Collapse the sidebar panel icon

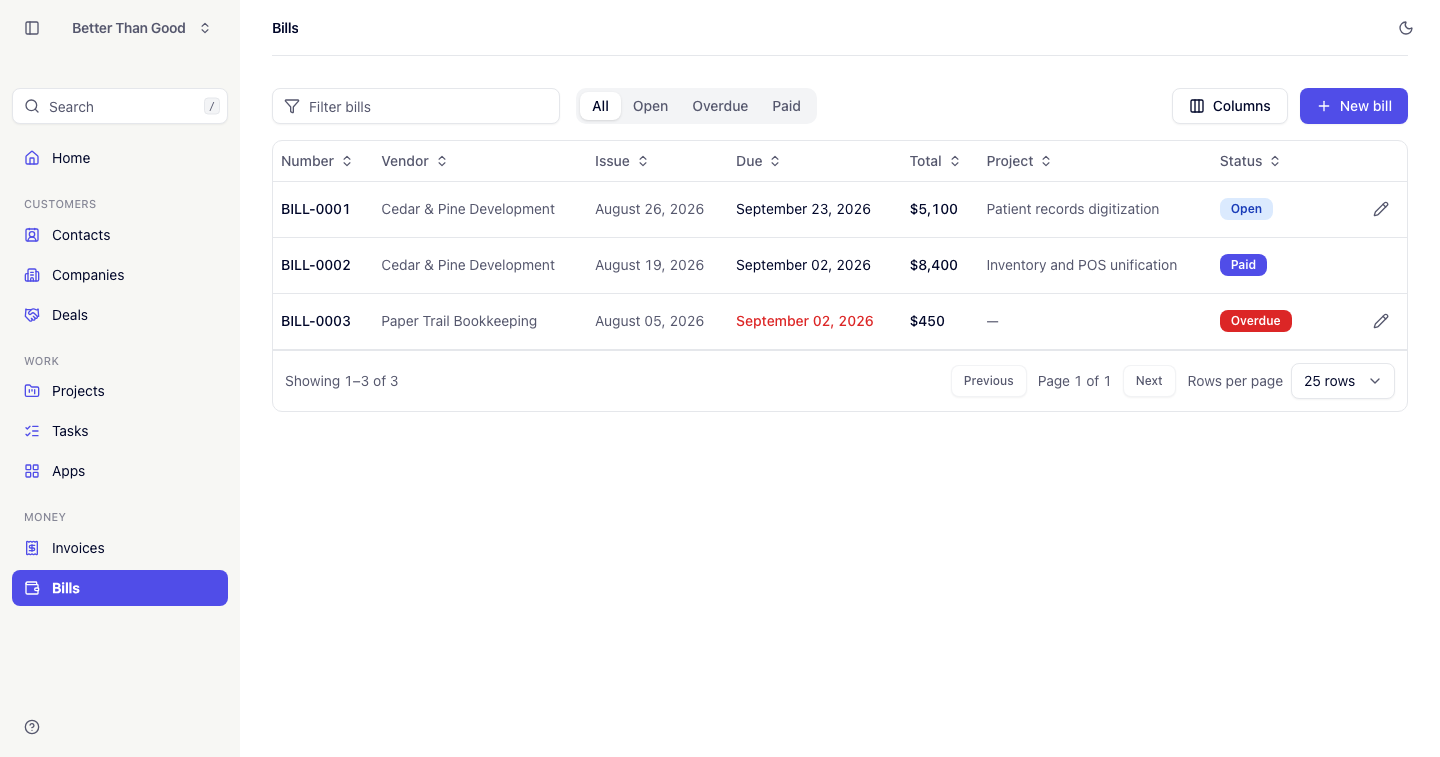point(32,28)
